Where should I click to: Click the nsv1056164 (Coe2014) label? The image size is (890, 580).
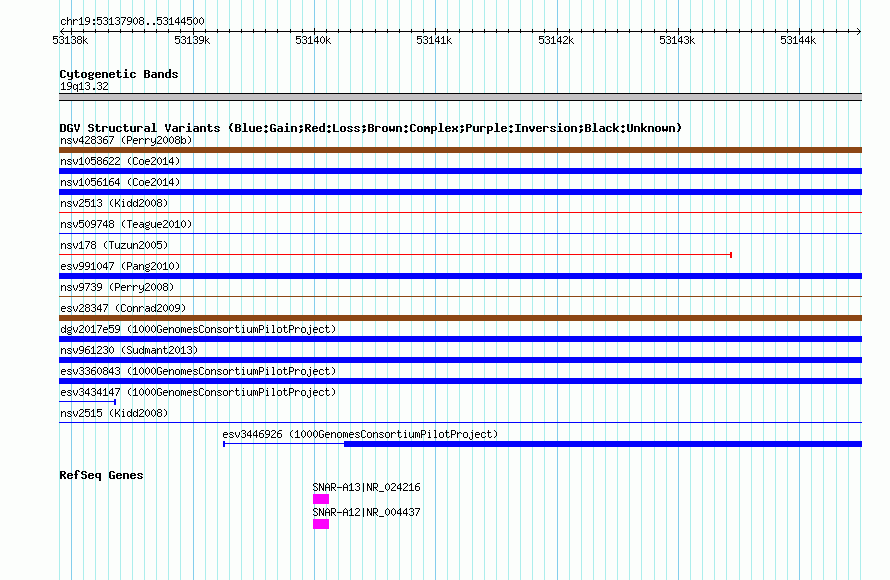point(120,182)
